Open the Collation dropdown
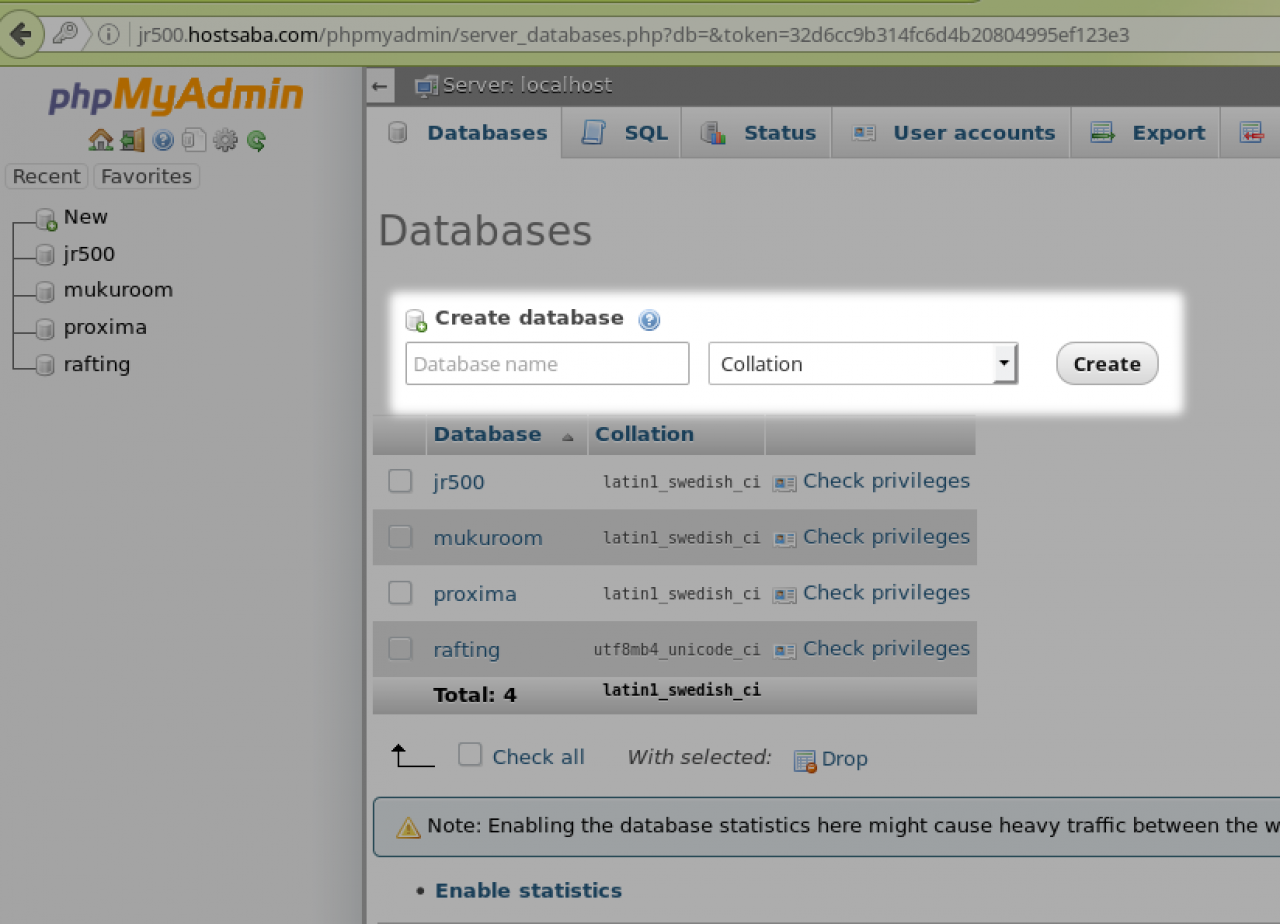The height and width of the screenshot is (924, 1280). tap(862, 364)
